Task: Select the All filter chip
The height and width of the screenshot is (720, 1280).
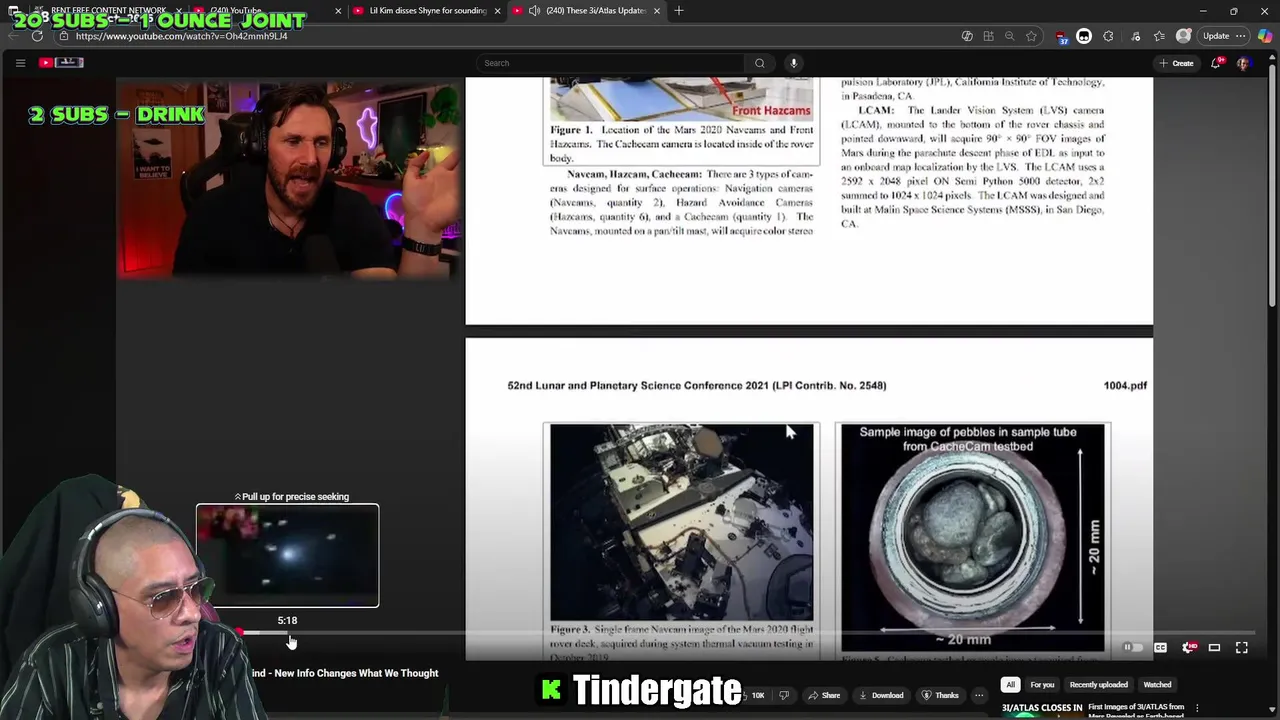Action: coord(1010,685)
